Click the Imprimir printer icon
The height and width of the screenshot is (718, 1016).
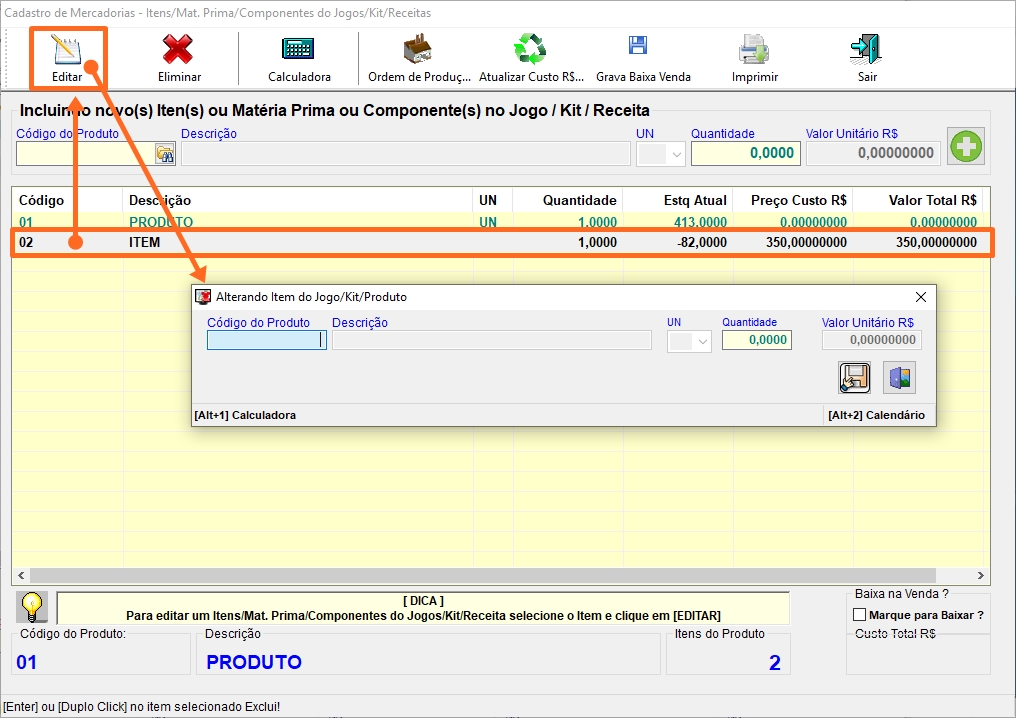pyautogui.click(x=754, y=50)
